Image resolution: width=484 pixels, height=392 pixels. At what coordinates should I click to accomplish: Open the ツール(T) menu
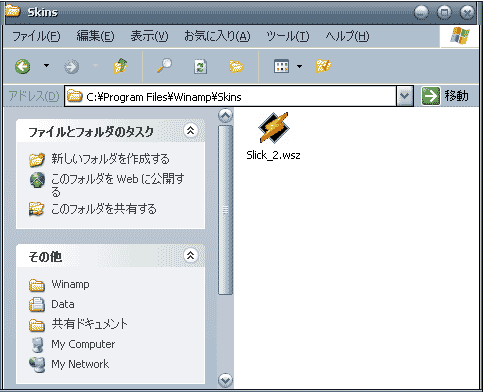[x=287, y=36]
